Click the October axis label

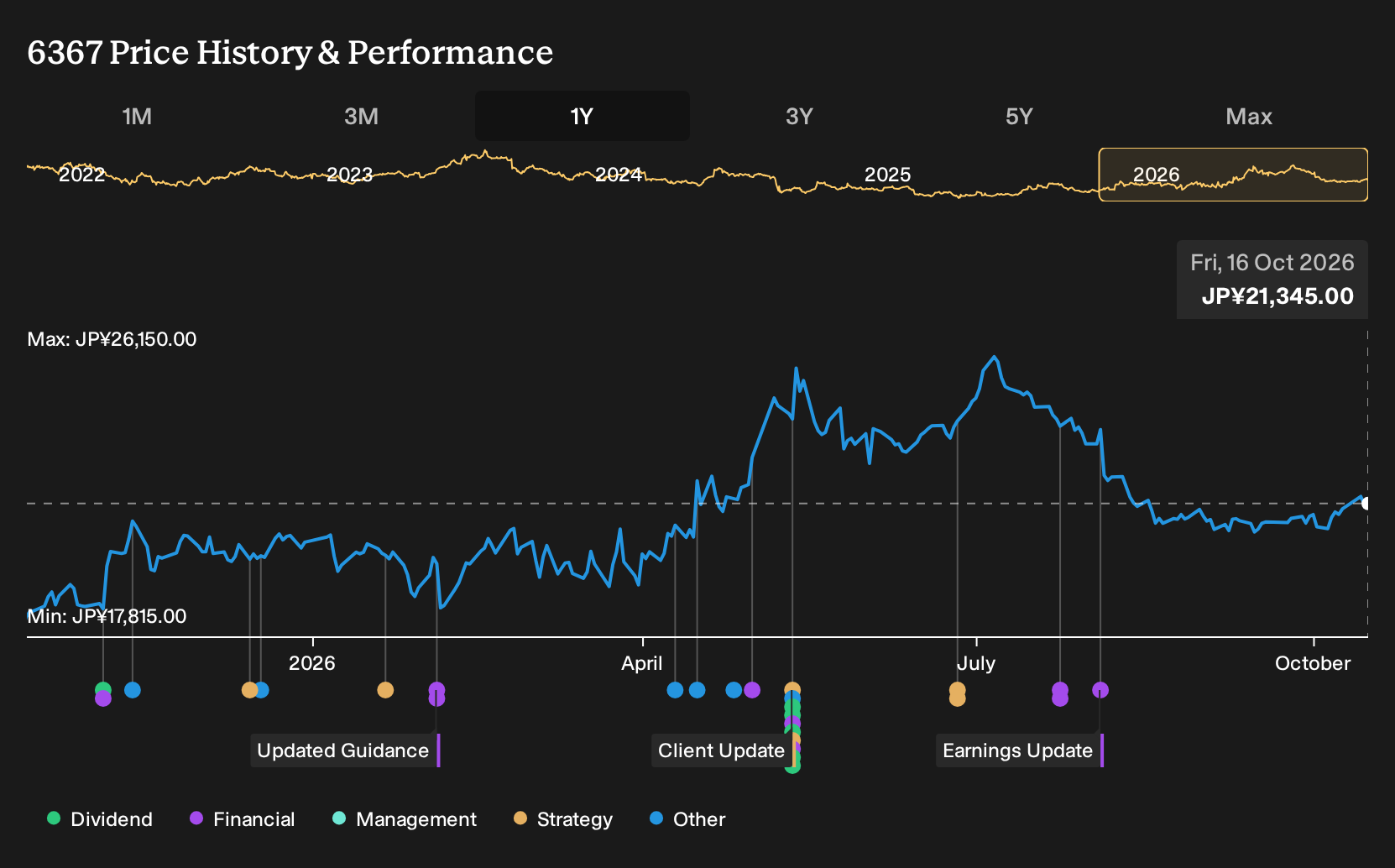1313,663
